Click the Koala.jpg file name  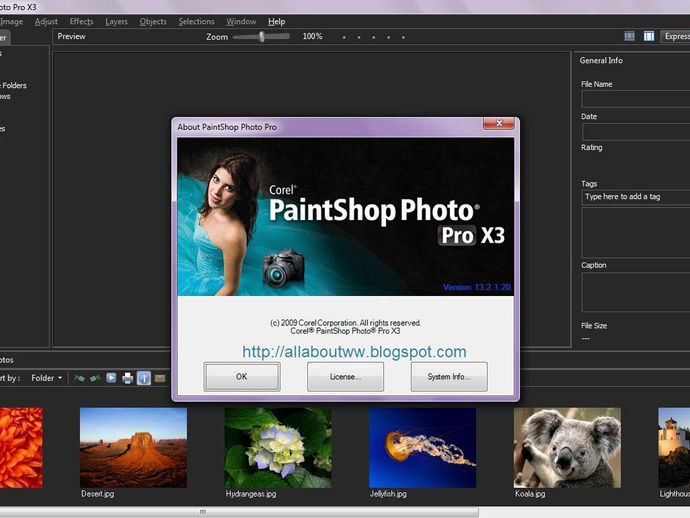[530, 494]
